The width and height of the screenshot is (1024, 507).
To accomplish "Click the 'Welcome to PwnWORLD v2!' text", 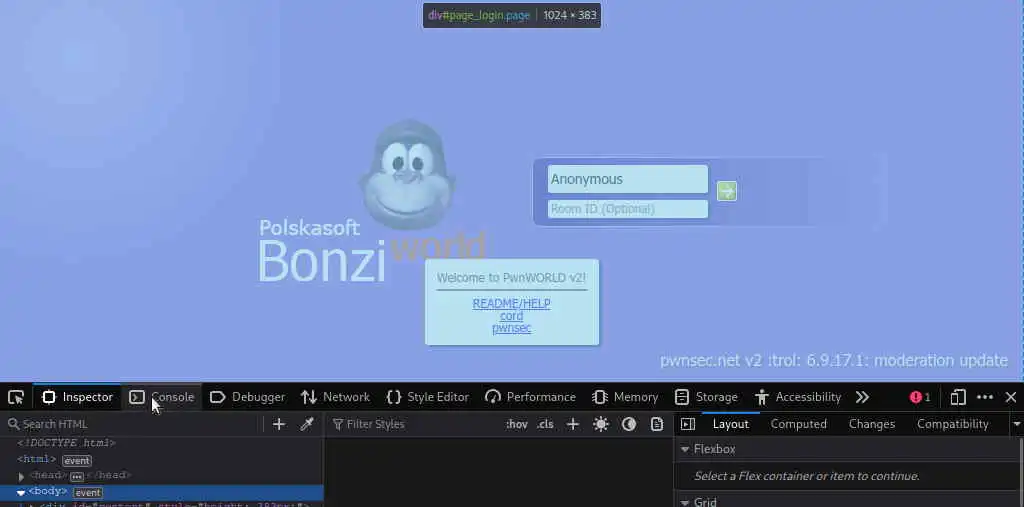I will click(511, 278).
